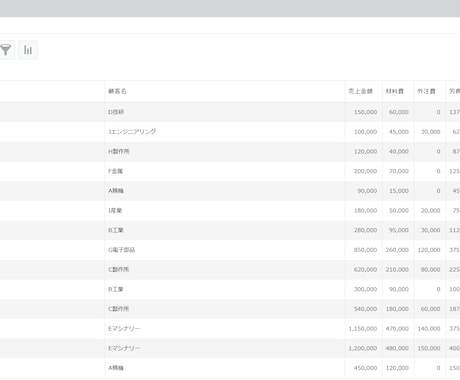The height and width of the screenshot is (380, 460).
Task: Click material cost 50,000 for I産業
Action: coord(399,210)
